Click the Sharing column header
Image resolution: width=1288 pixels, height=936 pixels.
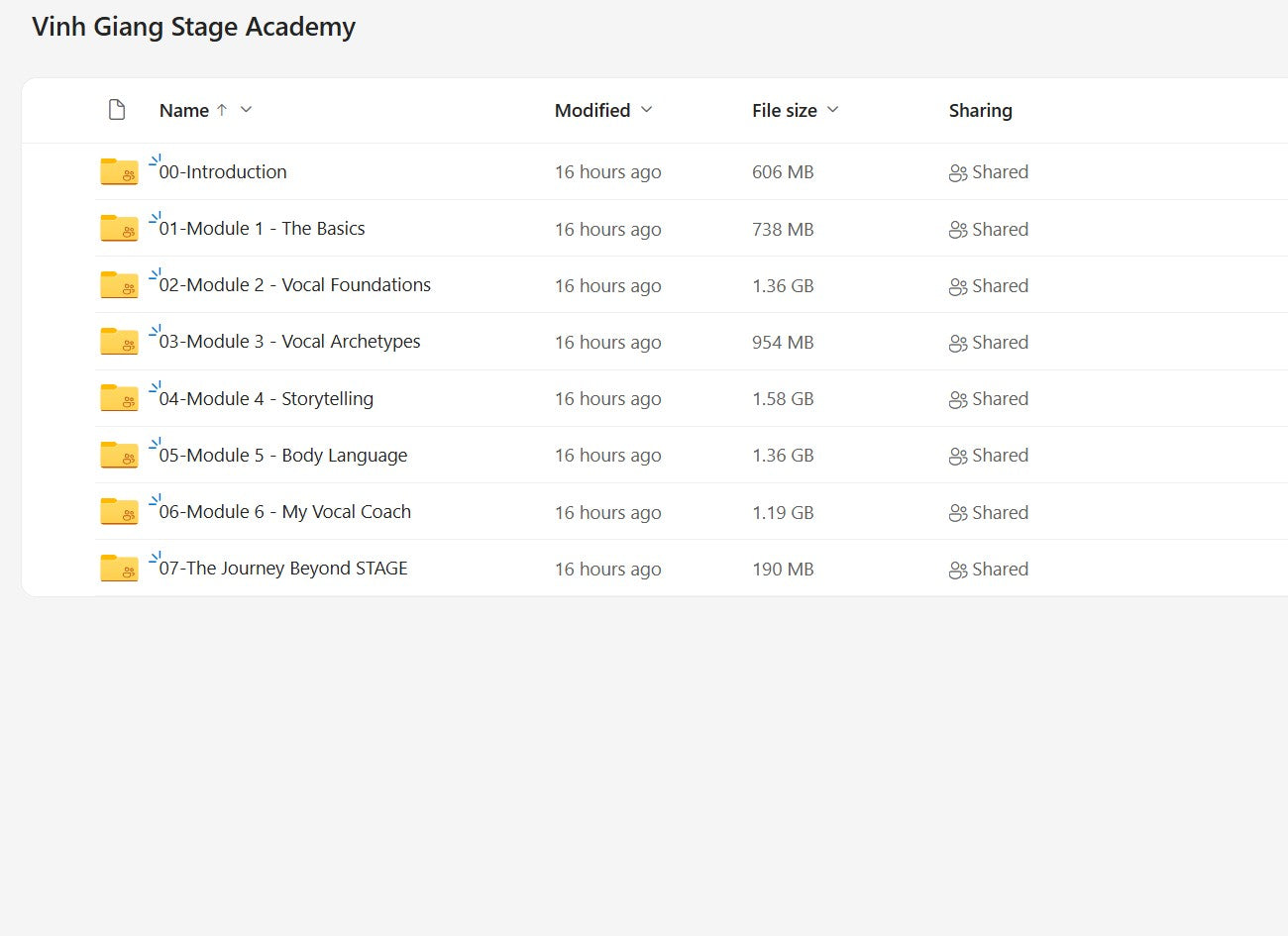(980, 111)
